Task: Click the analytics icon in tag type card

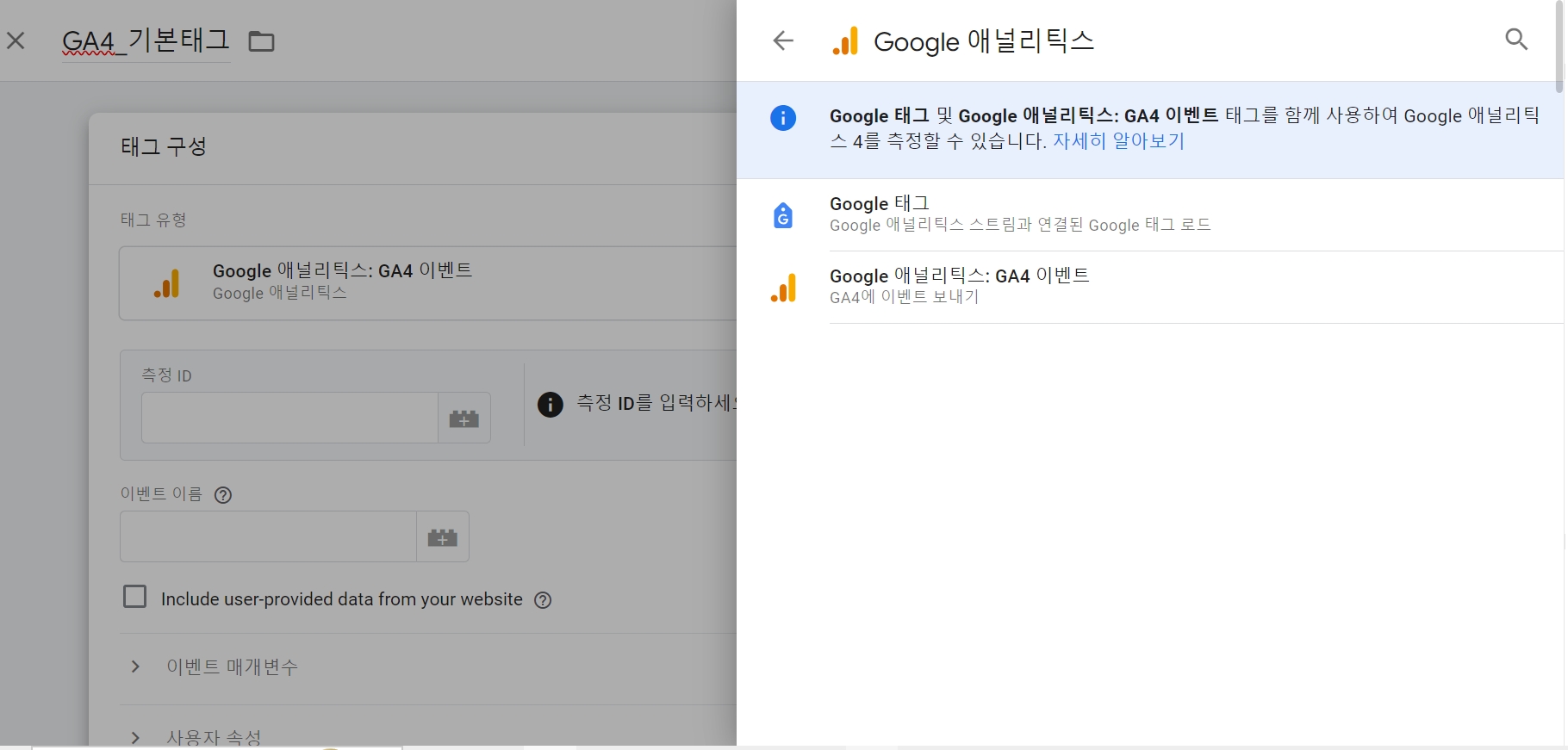Action: [166, 283]
